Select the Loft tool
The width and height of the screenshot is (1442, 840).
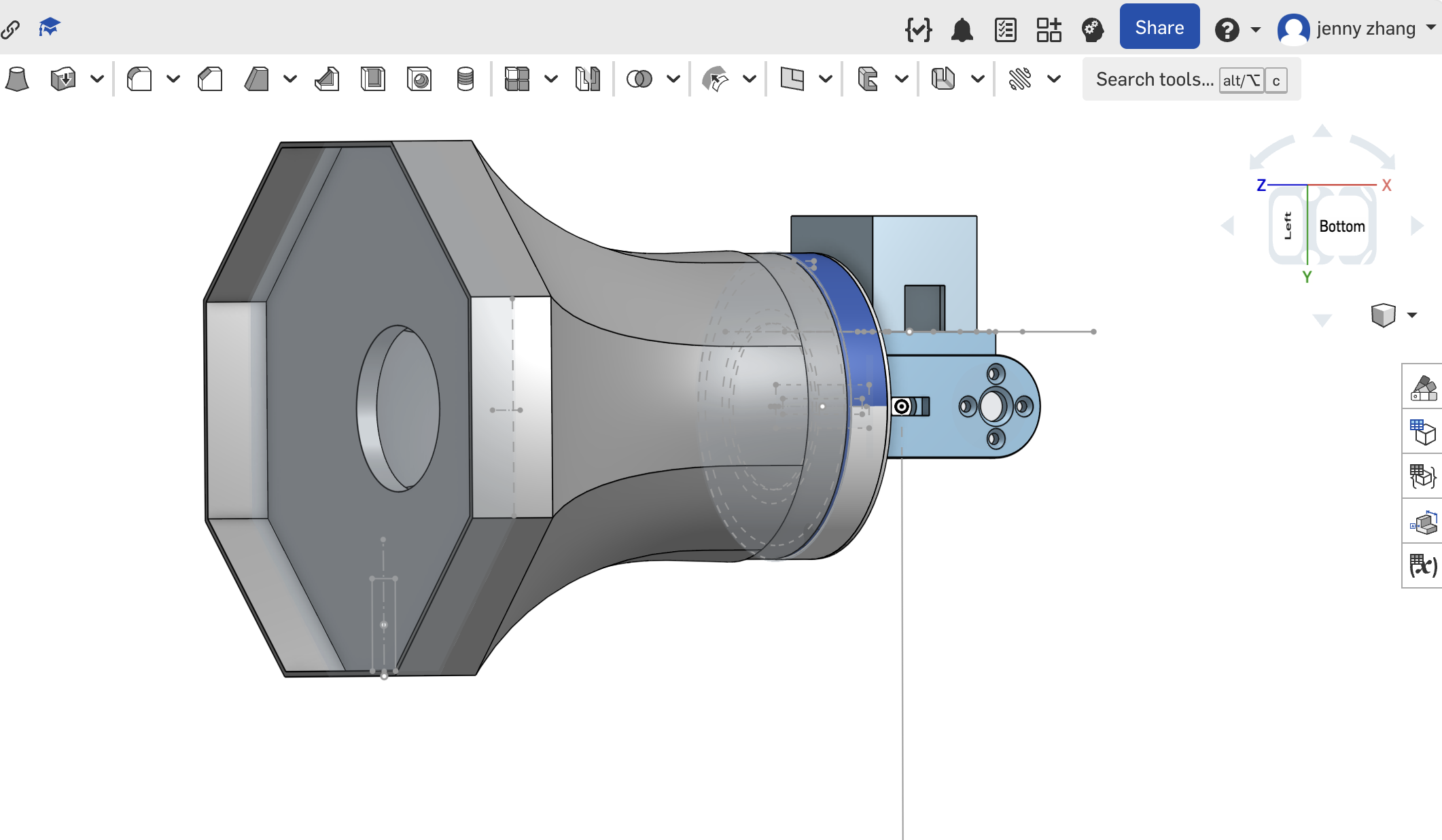(x=17, y=80)
